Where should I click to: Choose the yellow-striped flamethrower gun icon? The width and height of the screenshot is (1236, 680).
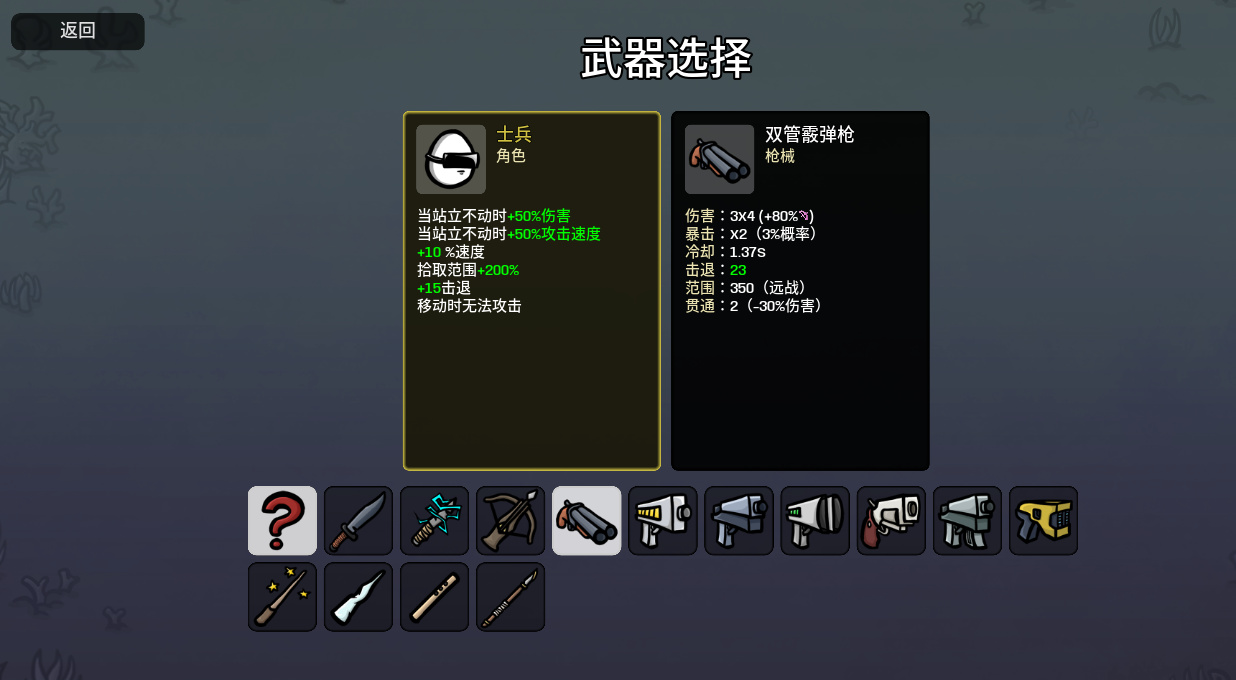pyautogui.click(x=662, y=521)
